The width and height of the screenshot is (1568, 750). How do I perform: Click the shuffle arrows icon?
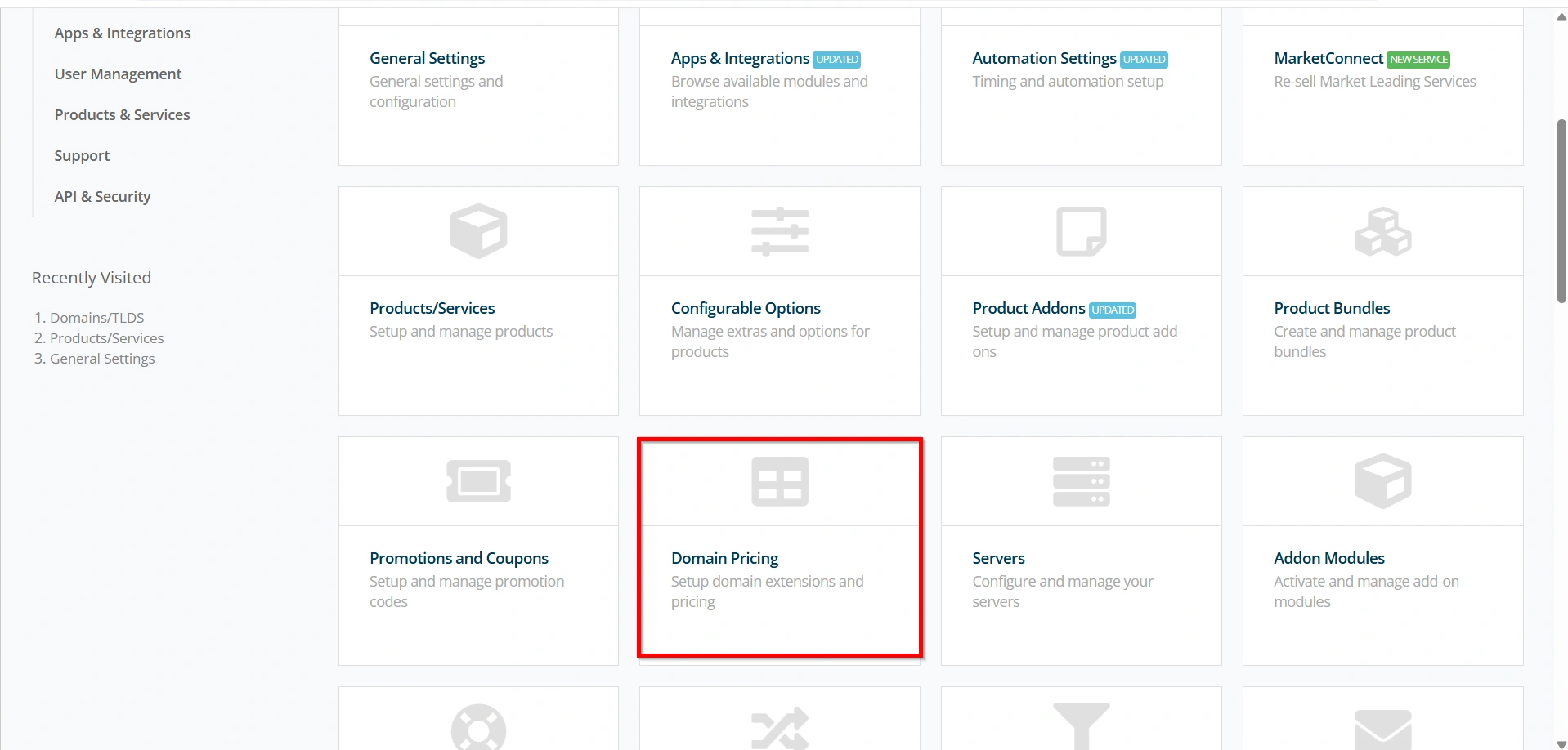[780, 728]
